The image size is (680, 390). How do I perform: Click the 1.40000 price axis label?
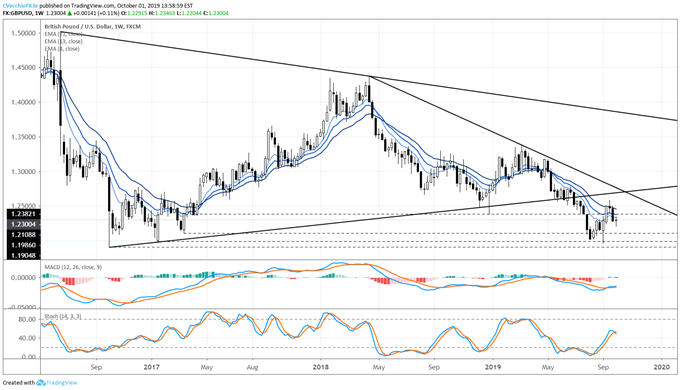point(24,102)
